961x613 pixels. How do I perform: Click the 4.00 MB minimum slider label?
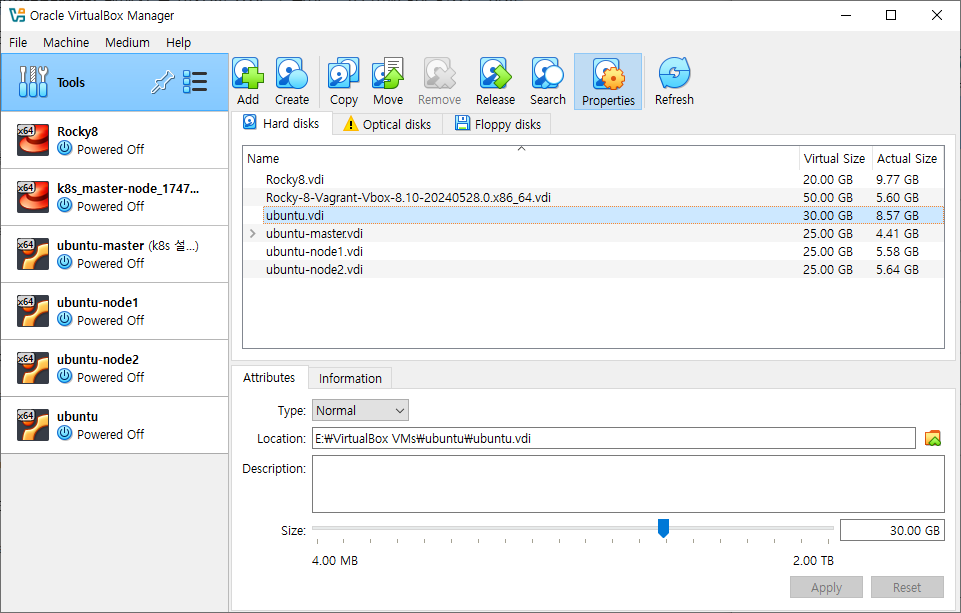(335, 560)
